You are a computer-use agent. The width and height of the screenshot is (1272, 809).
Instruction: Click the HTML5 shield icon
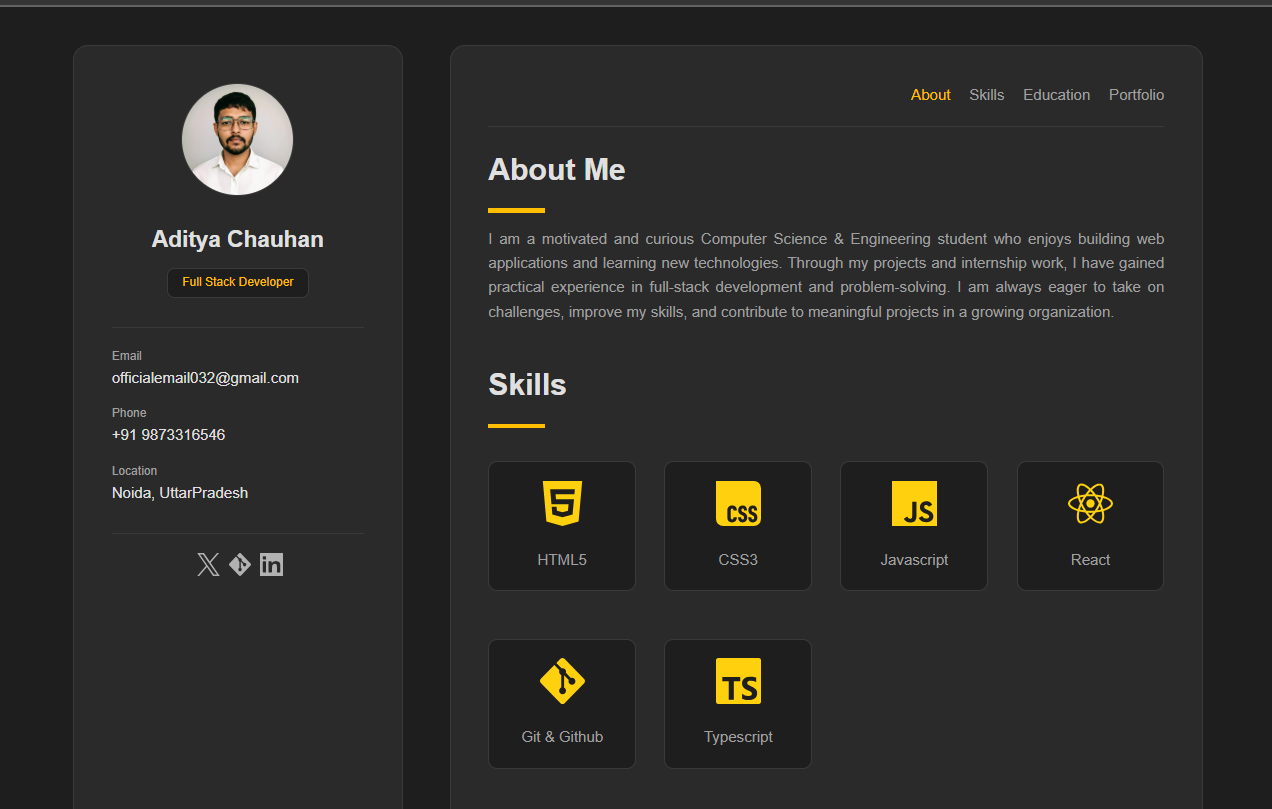point(562,503)
